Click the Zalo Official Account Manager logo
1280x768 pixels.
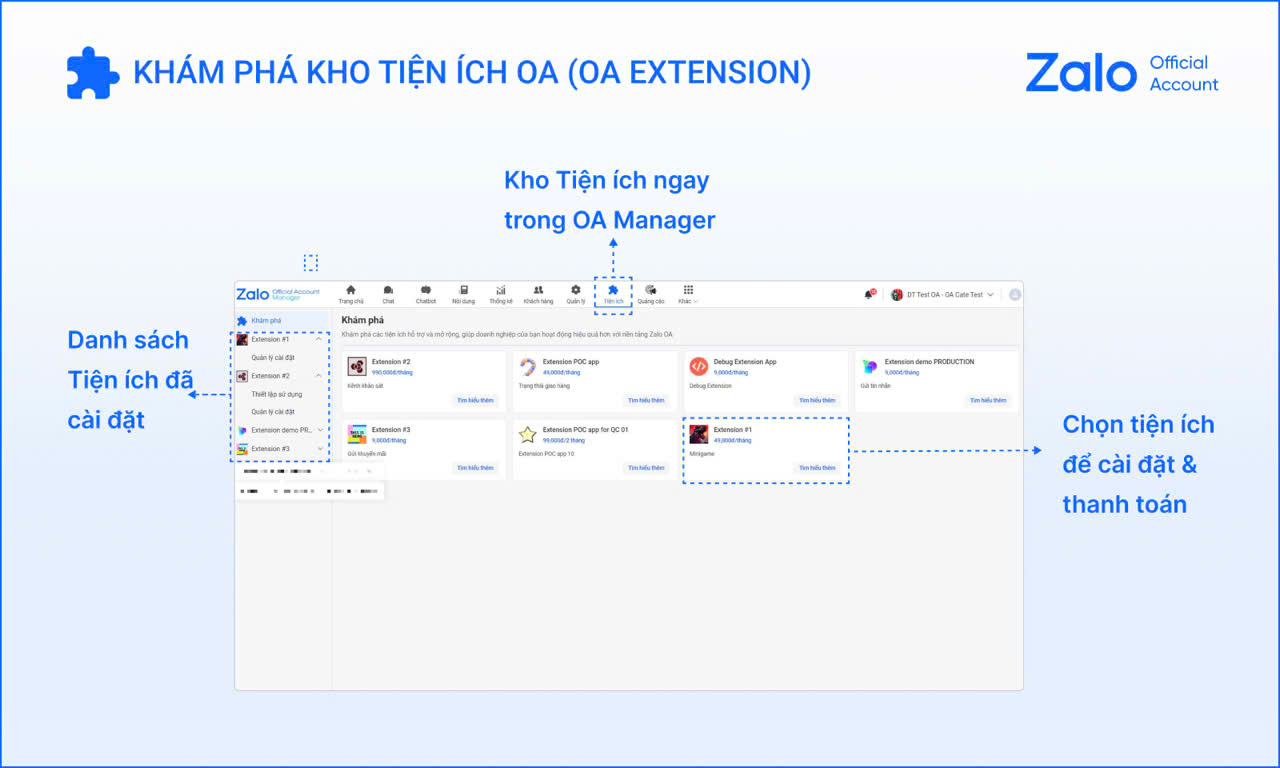[x=278, y=294]
